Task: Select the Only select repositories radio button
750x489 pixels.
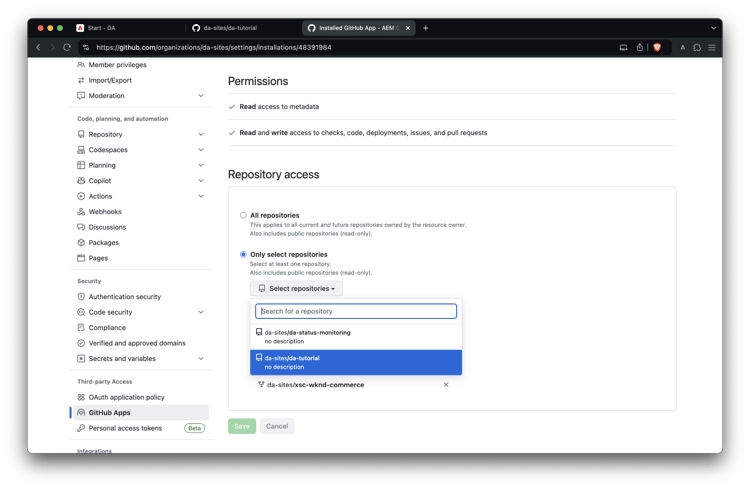Action: [x=243, y=255]
